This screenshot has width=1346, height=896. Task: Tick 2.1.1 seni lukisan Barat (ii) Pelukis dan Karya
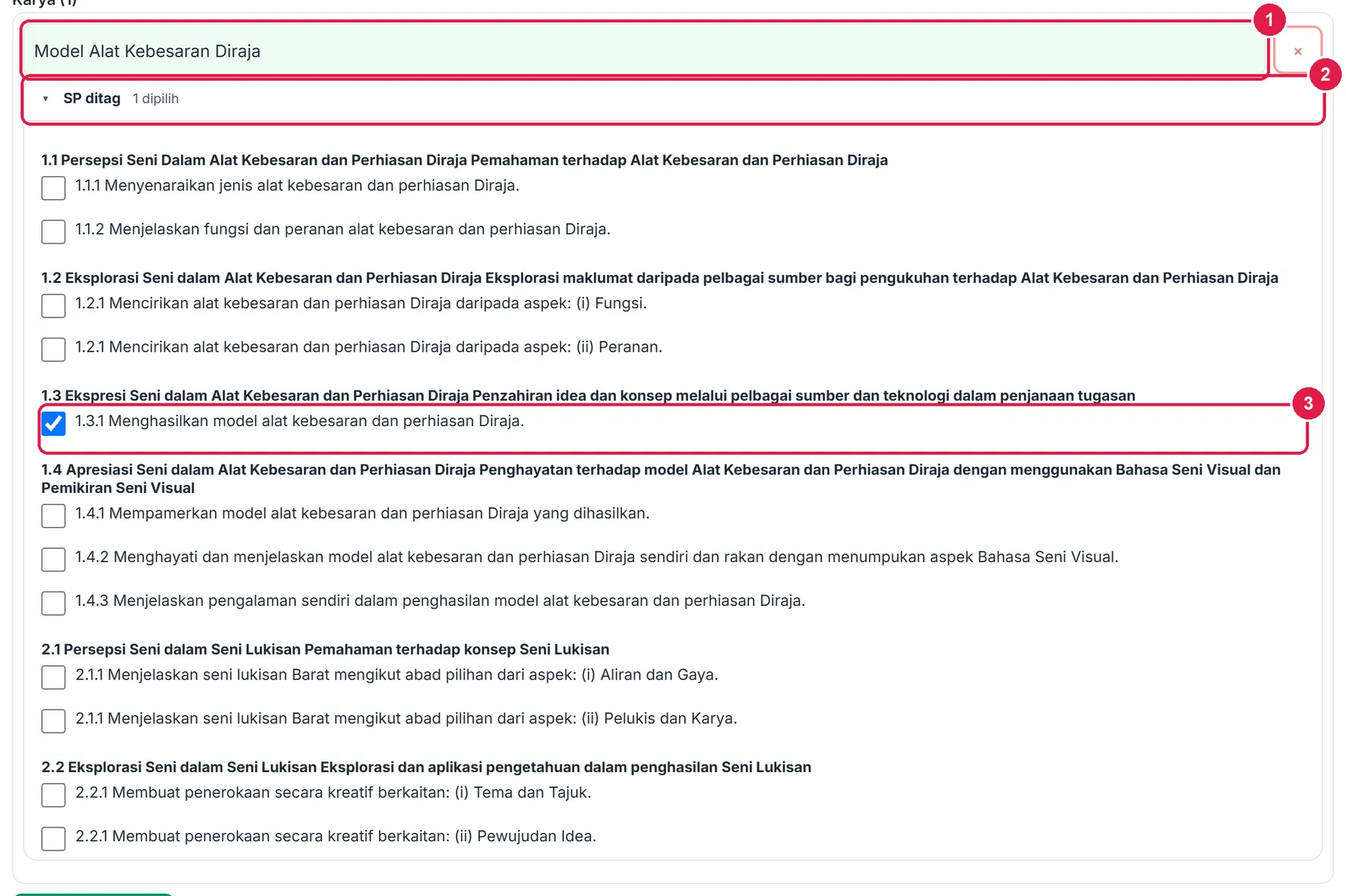pyautogui.click(x=53, y=721)
